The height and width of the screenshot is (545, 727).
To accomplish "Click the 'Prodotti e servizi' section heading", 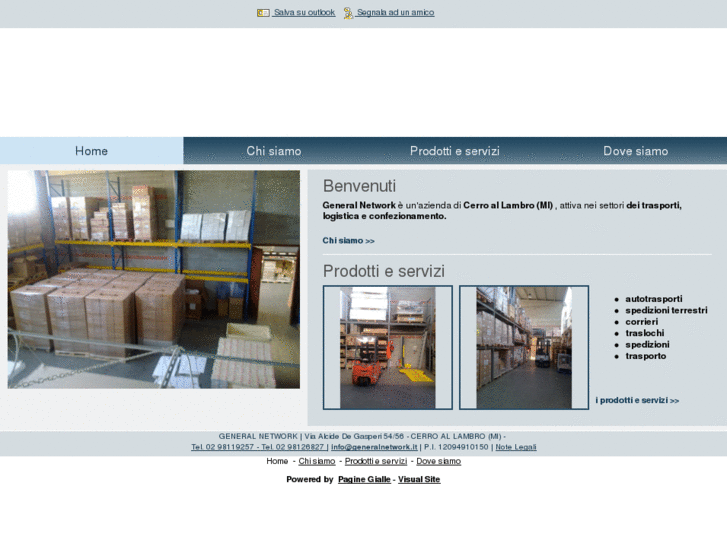I will (384, 271).
